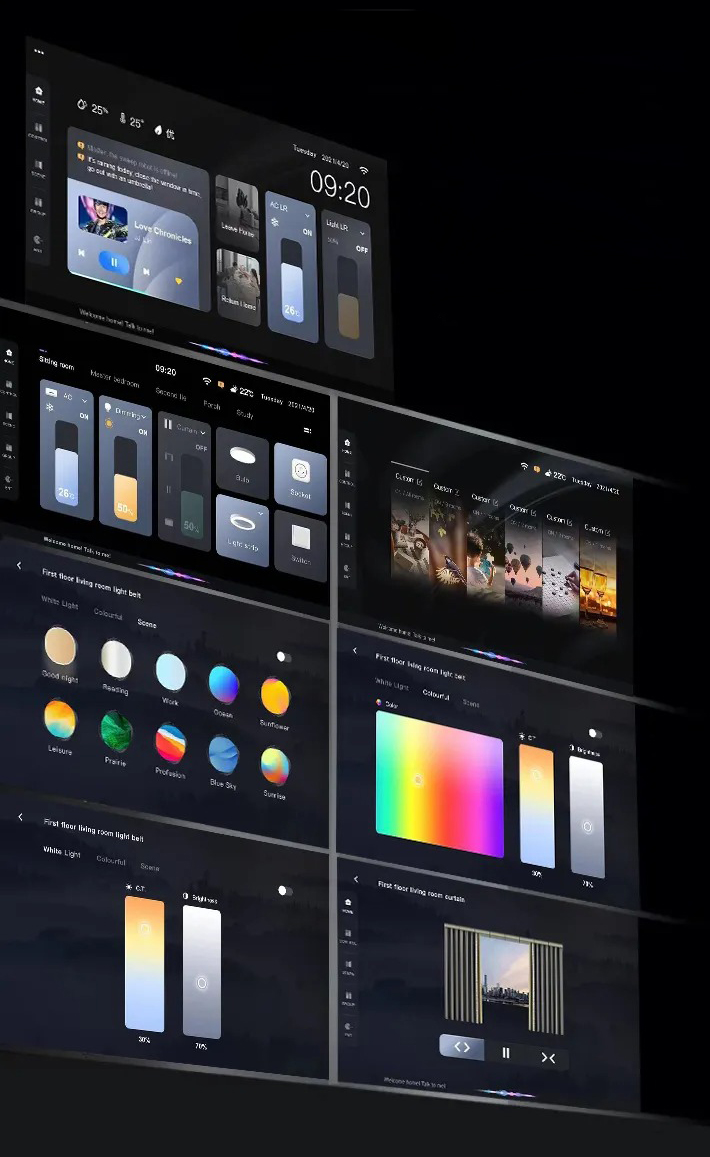710x1157 pixels.
Task: Pause the Love Chronicles track
Action: 114,262
